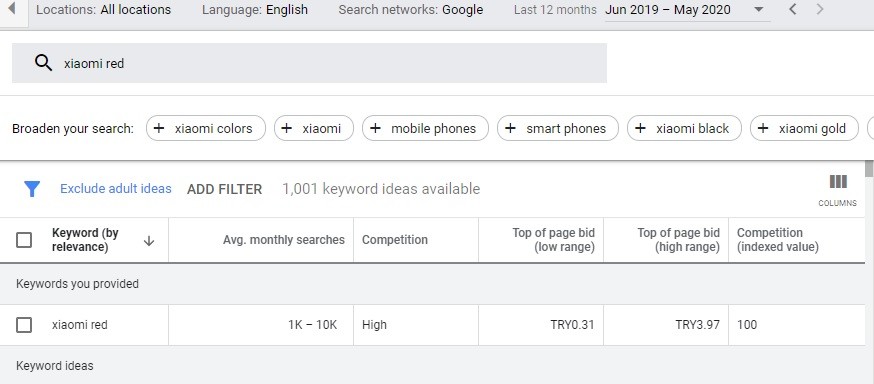The image size is (874, 384).
Task: Expand the date range dropdown arrow
Action: [758, 9]
